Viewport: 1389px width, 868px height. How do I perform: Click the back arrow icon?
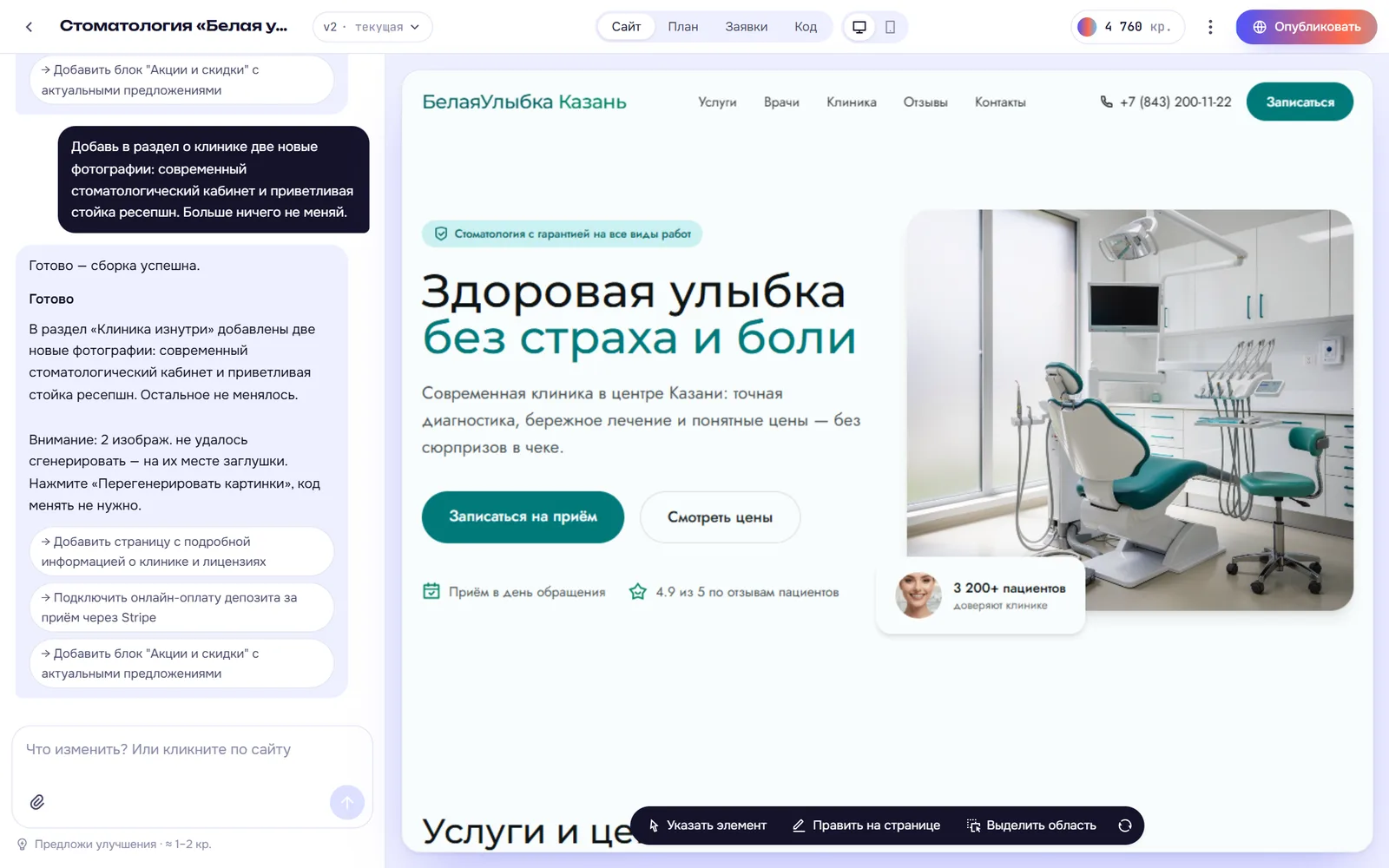(29, 27)
